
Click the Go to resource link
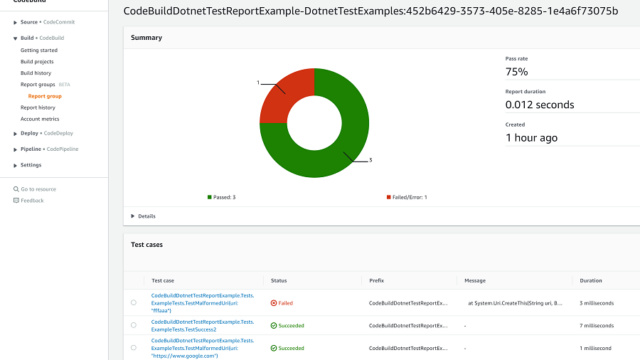pos(38,189)
